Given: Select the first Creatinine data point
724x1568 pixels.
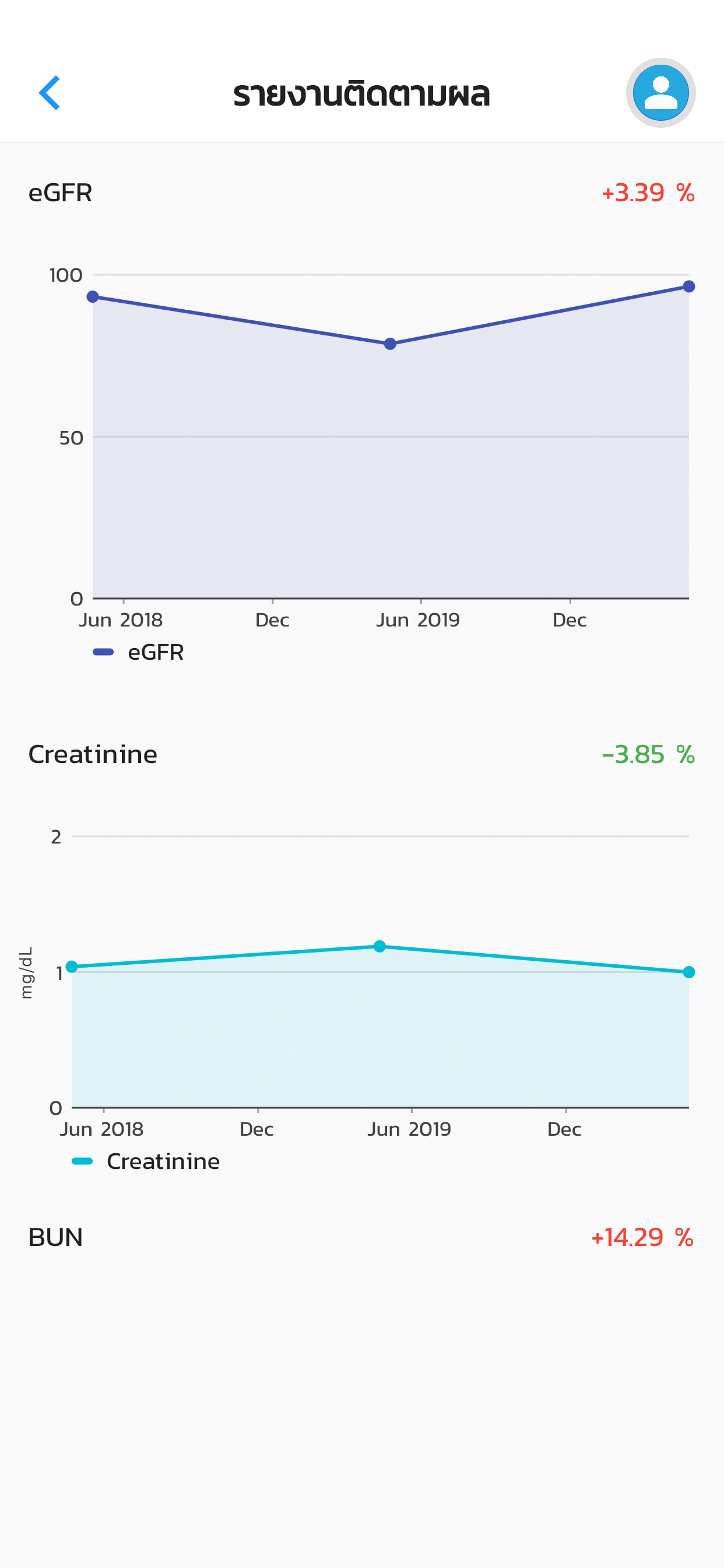Looking at the screenshot, I should [72, 967].
